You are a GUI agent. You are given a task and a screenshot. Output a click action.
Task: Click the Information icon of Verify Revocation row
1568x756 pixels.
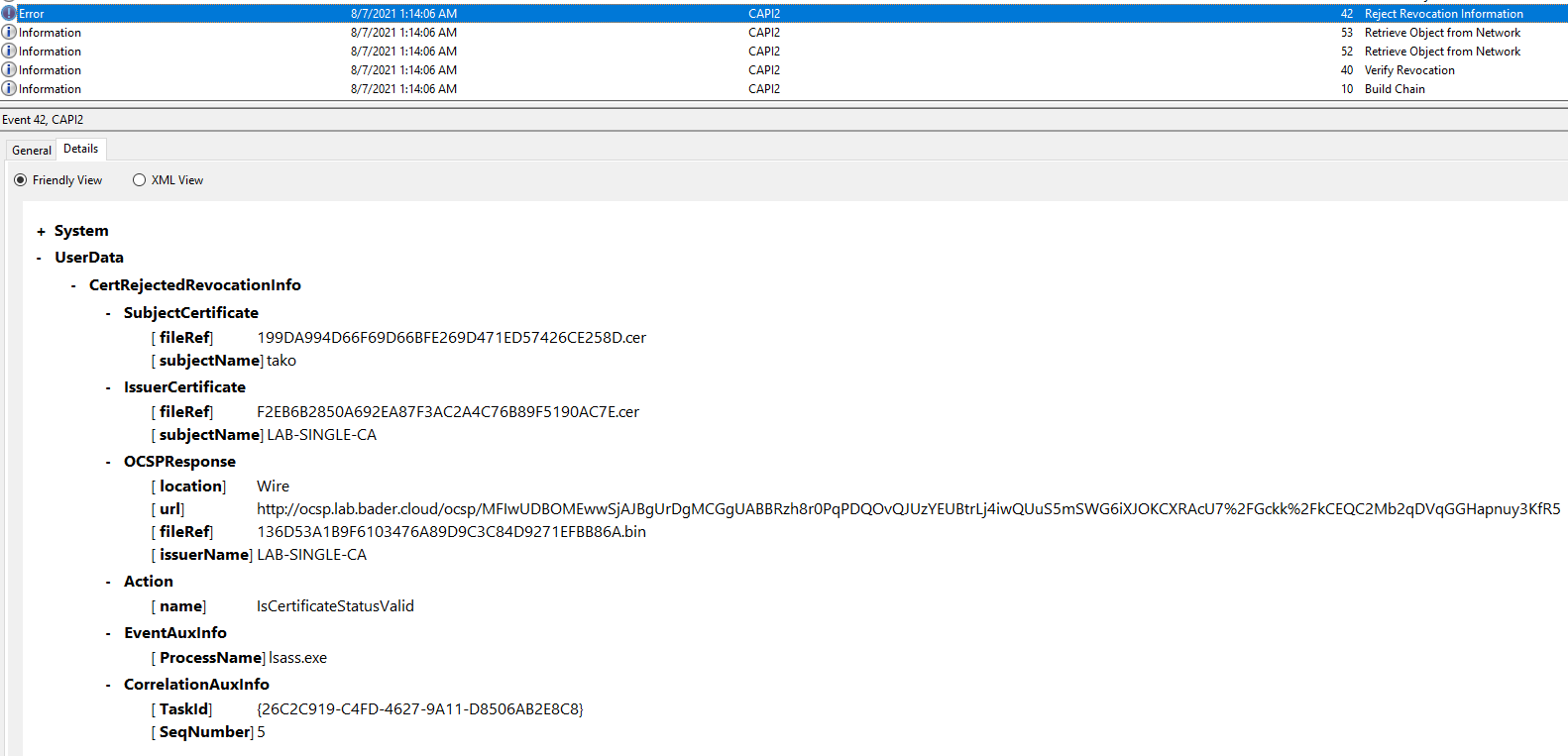(9, 70)
